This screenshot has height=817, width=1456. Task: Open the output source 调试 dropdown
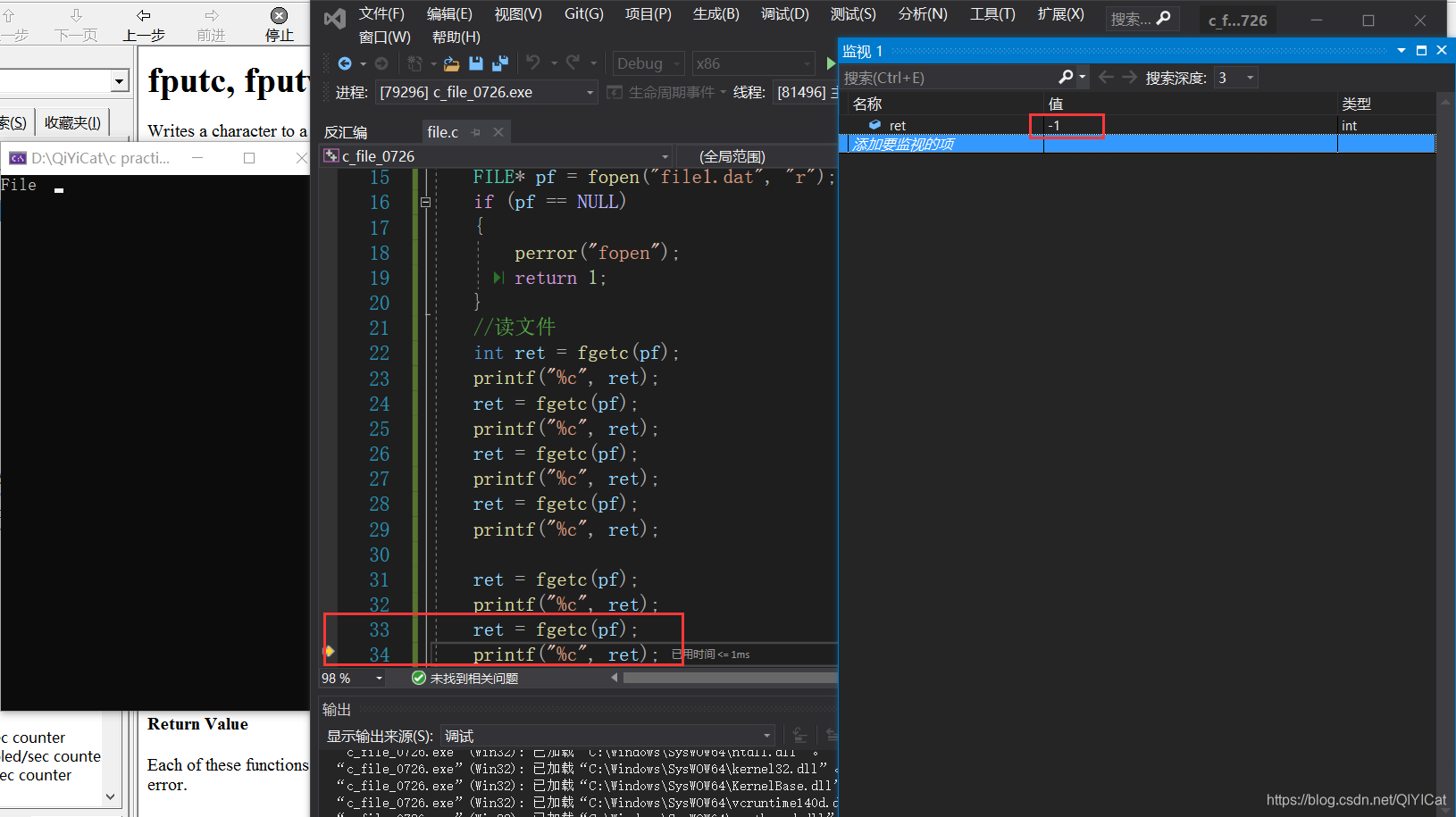pos(766,736)
